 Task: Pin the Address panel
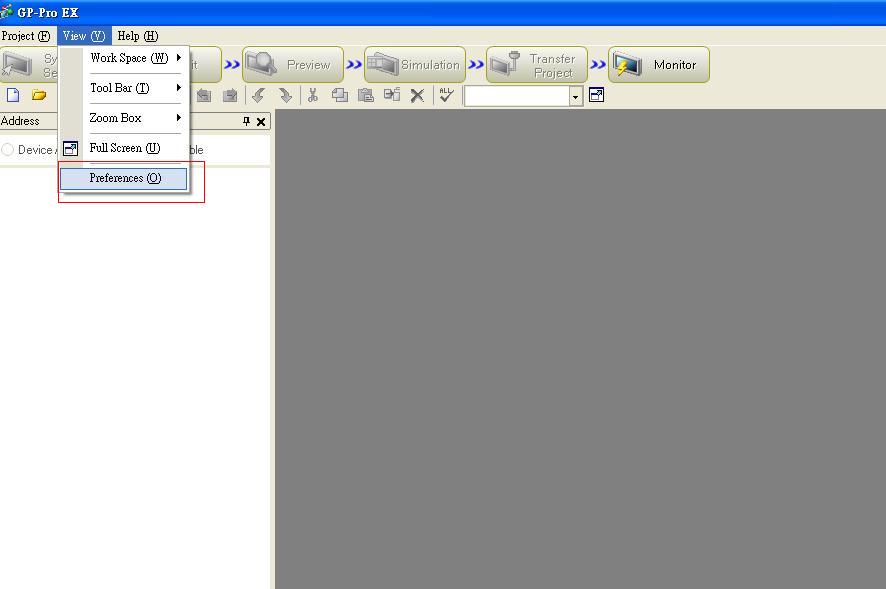[x=247, y=122]
